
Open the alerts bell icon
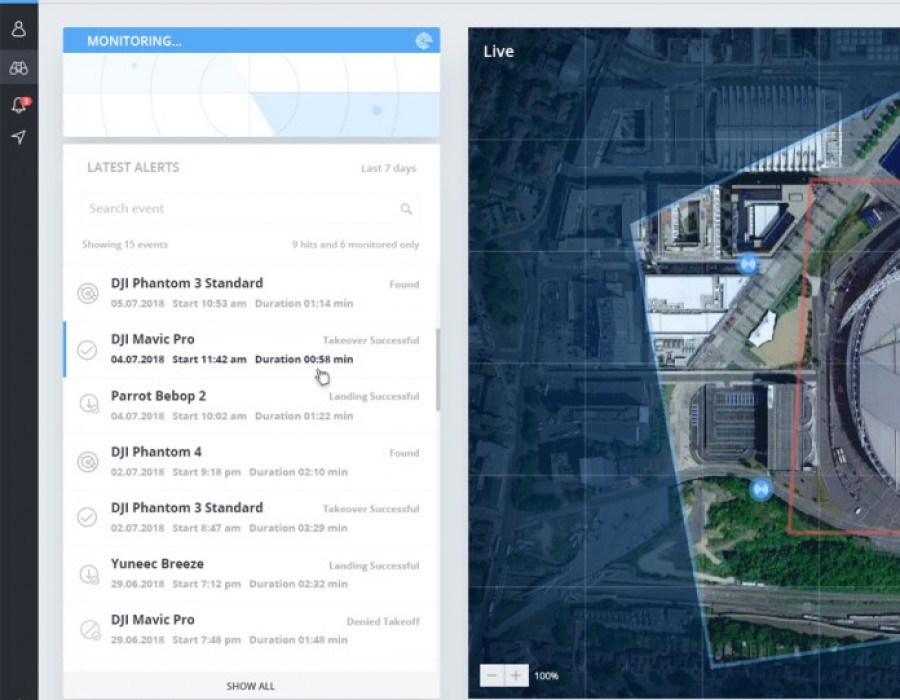pos(20,104)
